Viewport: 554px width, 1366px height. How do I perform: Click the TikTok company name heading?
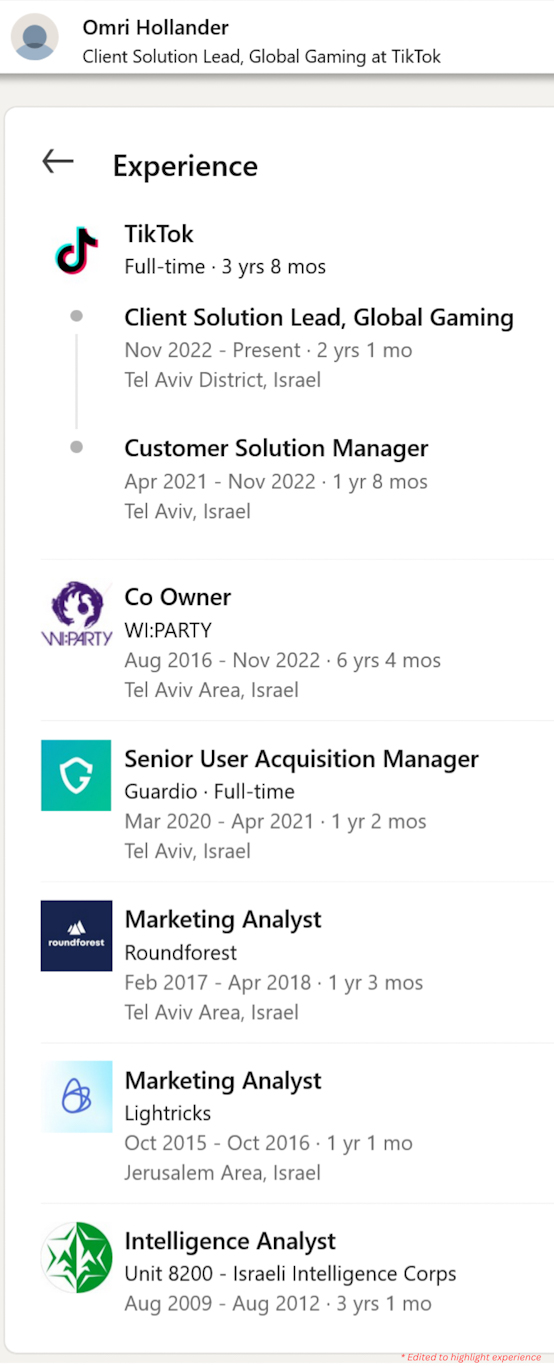159,234
